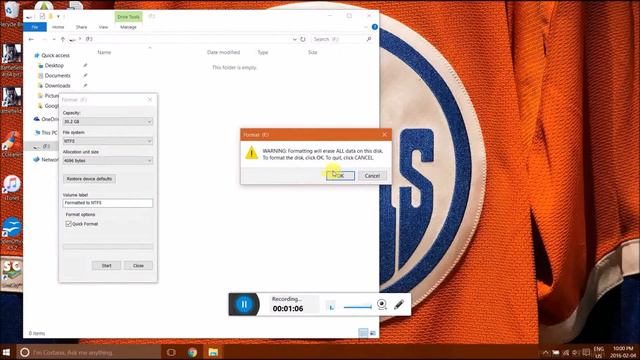Click the microphone level icon in the recorder

point(331,306)
